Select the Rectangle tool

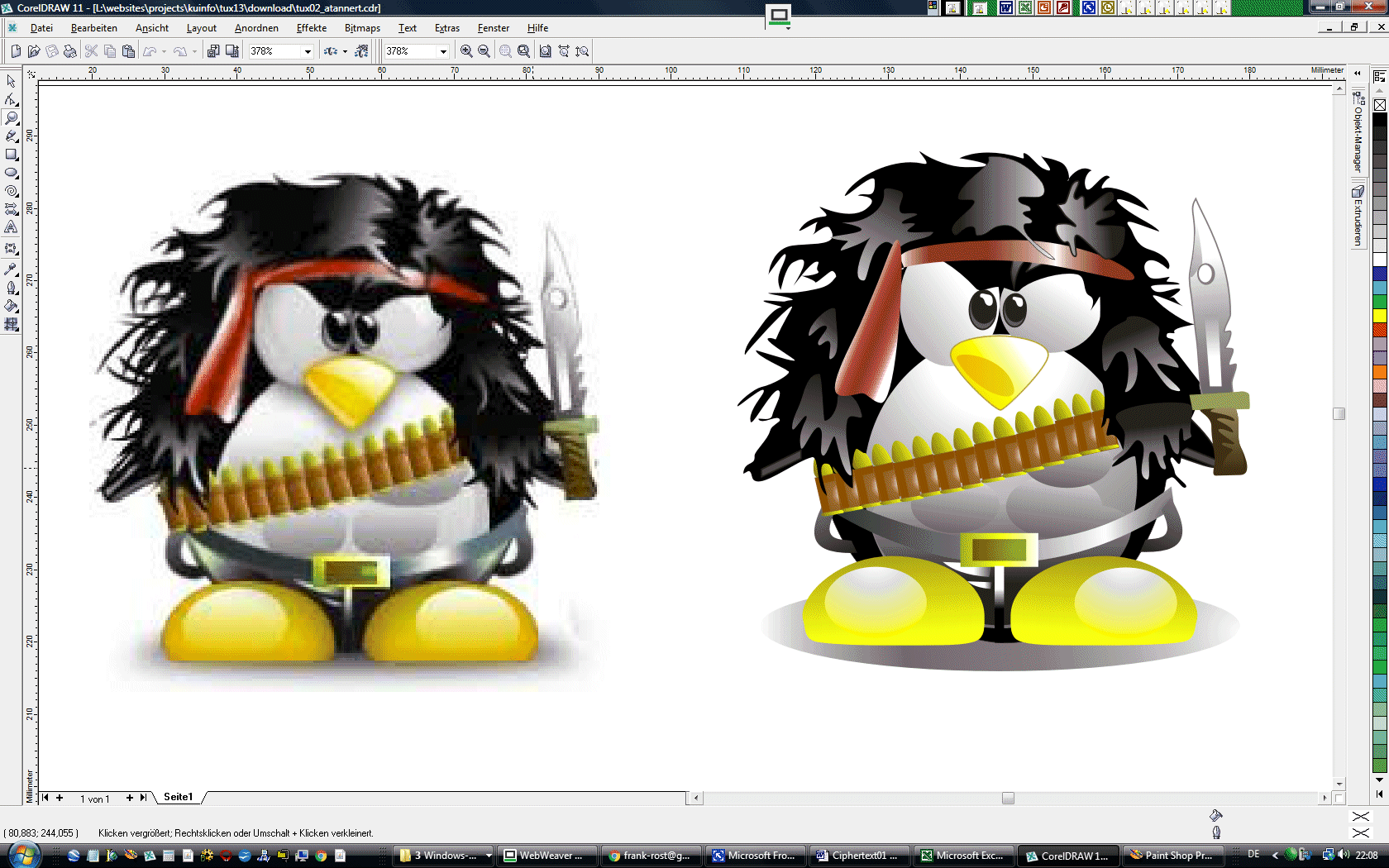11,155
